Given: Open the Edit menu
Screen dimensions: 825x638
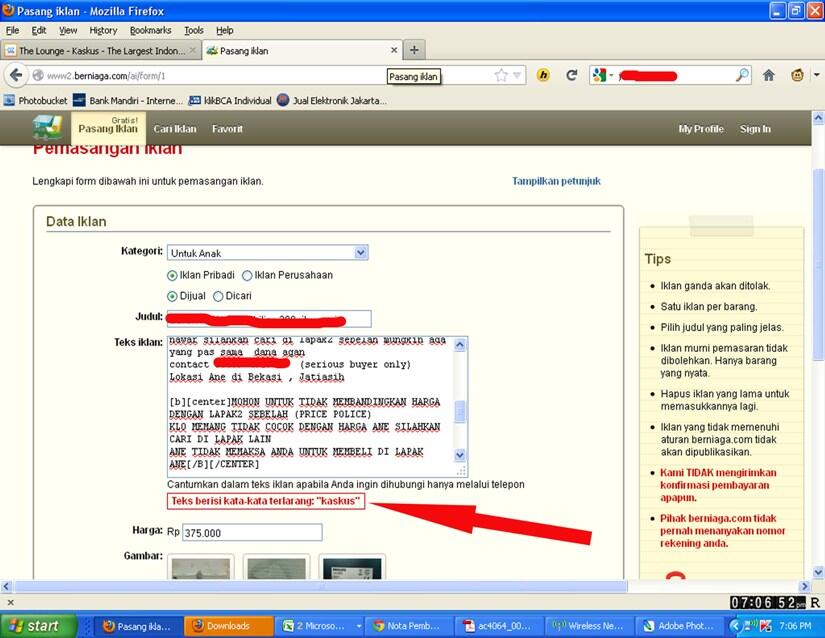Looking at the screenshot, I should pos(39,31).
